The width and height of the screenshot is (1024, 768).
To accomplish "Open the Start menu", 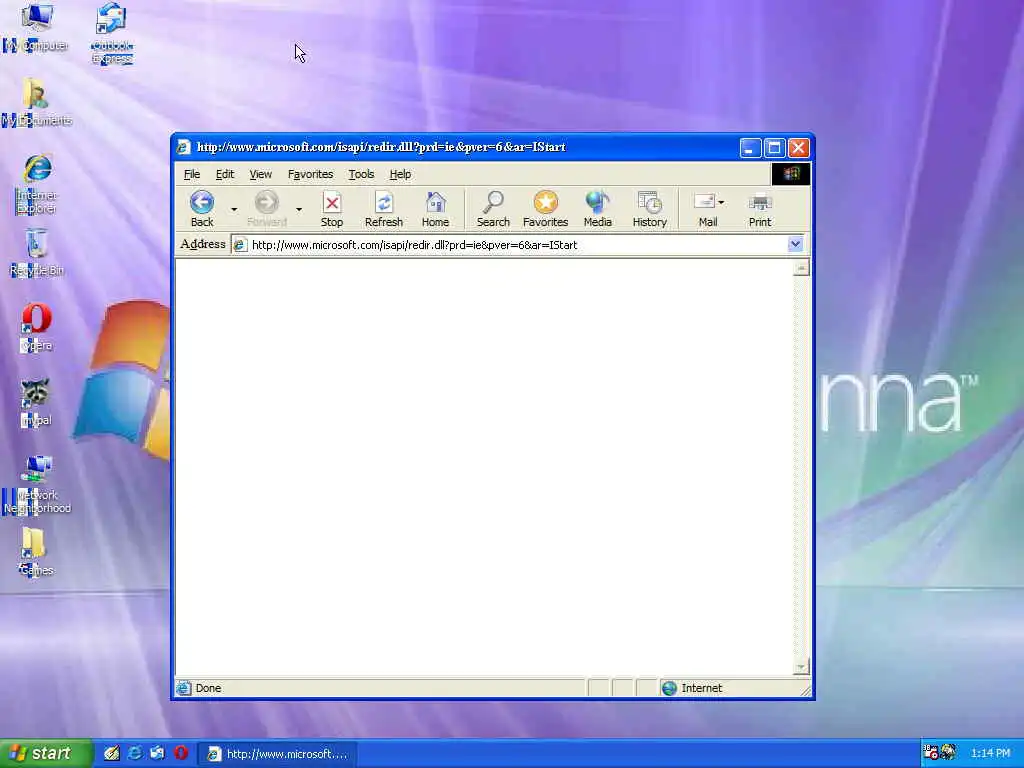I will click(46, 753).
